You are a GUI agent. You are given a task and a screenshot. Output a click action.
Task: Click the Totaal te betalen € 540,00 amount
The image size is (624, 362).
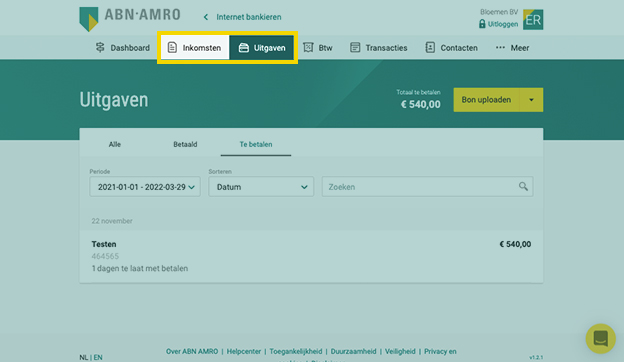(420, 105)
